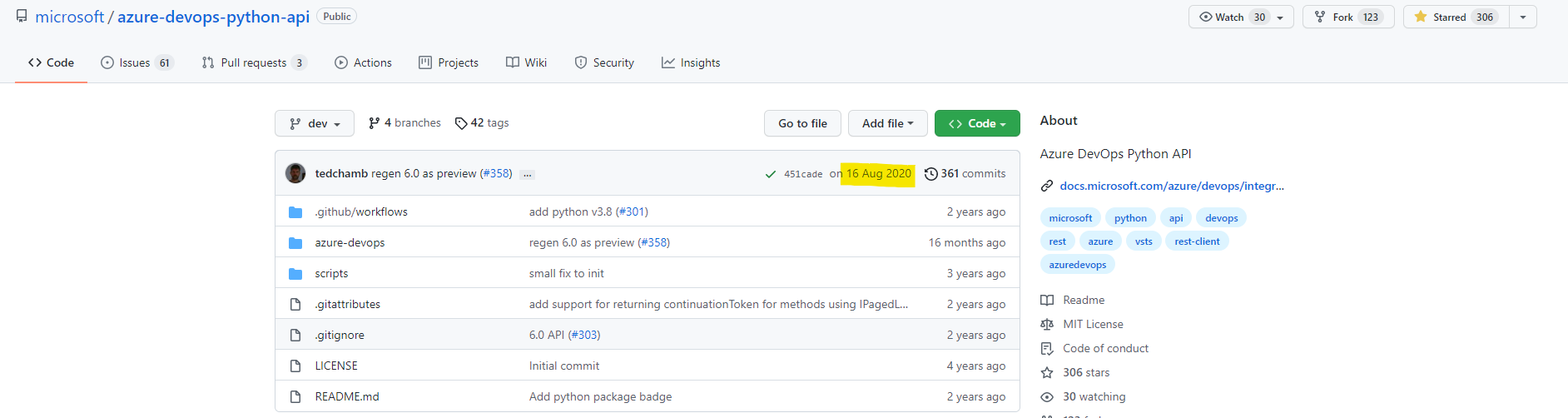Viewport: 1568px width, 418px height.
Task: Click the scripts folder icon
Action: click(x=295, y=274)
